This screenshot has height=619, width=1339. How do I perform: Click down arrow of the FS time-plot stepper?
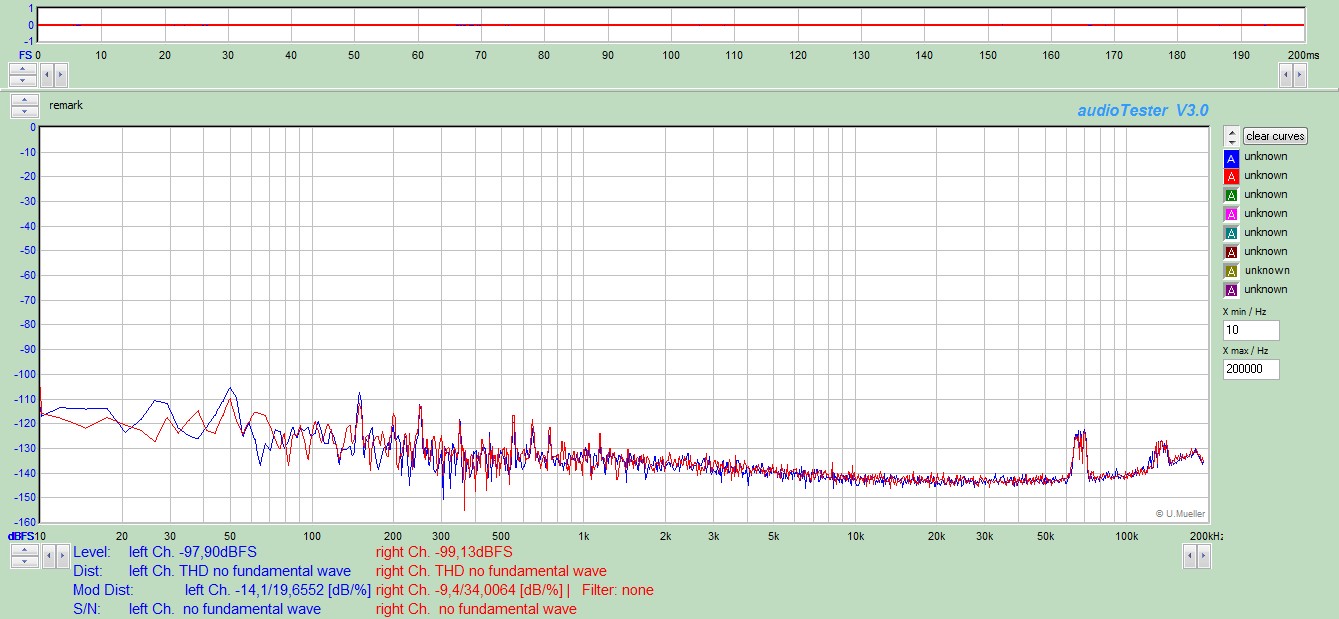pyautogui.click(x=23, y=79)
